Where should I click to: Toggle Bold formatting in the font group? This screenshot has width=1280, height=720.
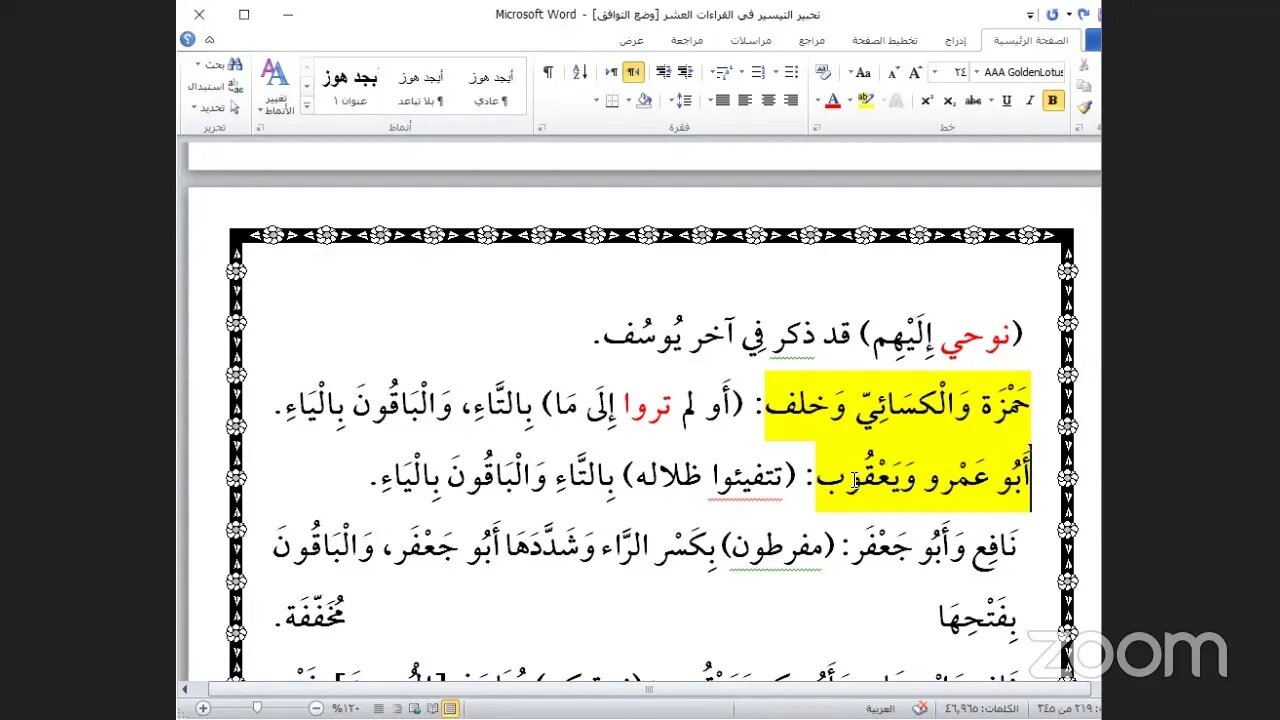coord(1053,100)
